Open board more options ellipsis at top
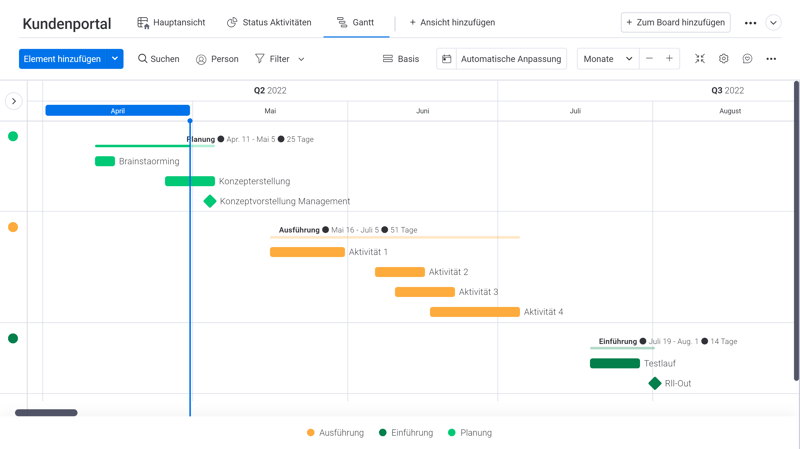This screenshot has height=449, width=800. coord(750,23)
